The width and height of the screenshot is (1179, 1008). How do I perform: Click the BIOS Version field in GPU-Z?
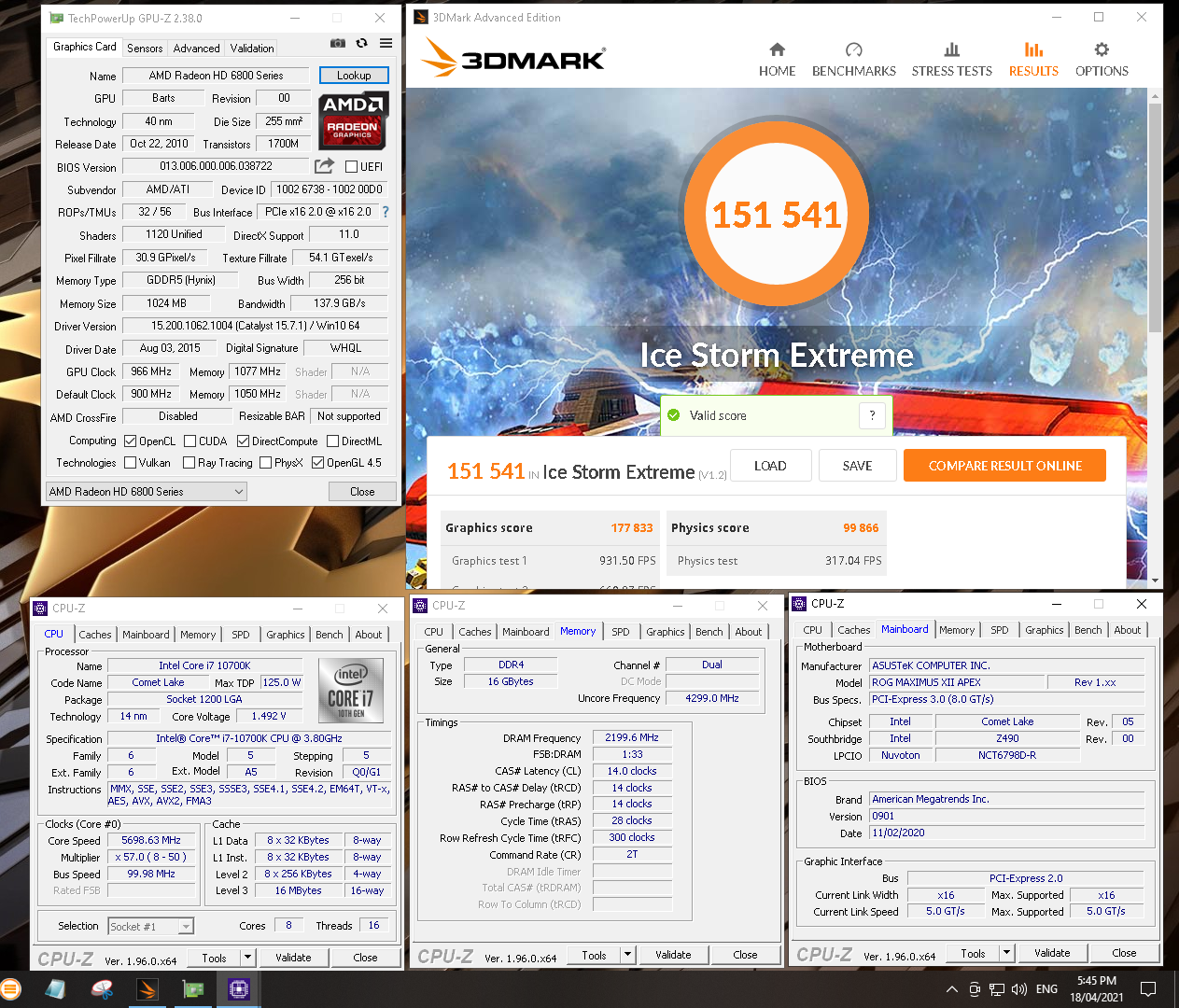pyautogui.click(x=217, y=166)
